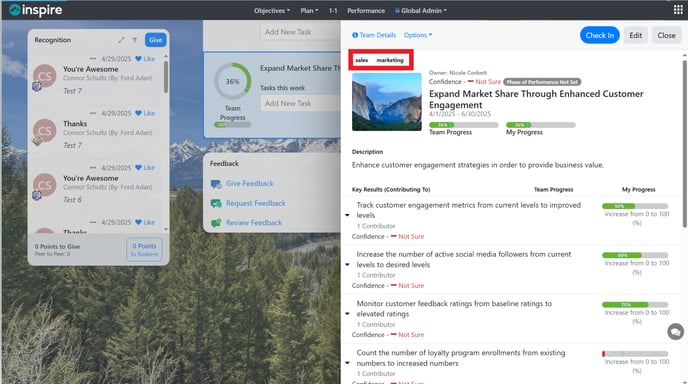688x384 pixels.
Task: Open the apps grid icon in top bar
Action: click(x=678, y=10)
